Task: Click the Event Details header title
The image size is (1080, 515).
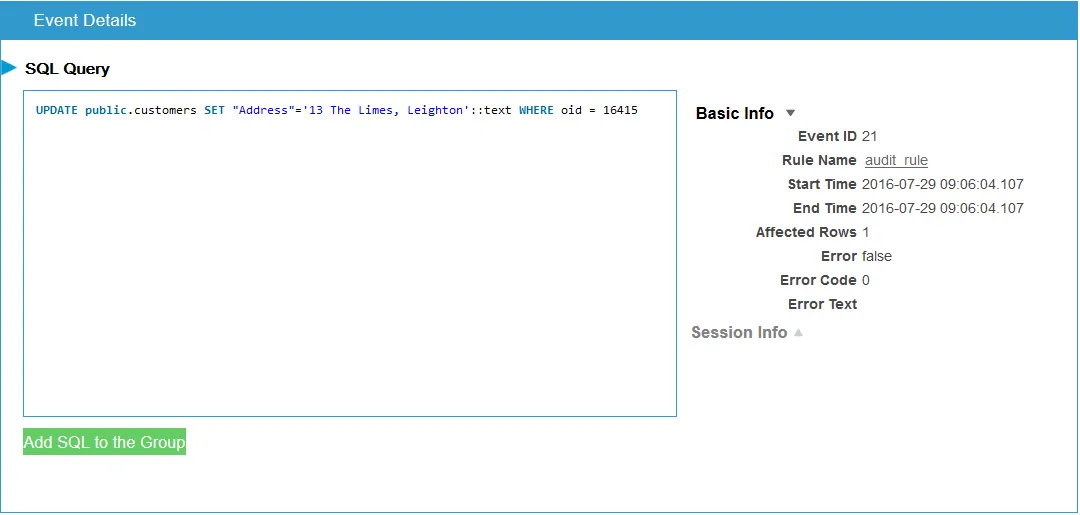Action: 85,20
